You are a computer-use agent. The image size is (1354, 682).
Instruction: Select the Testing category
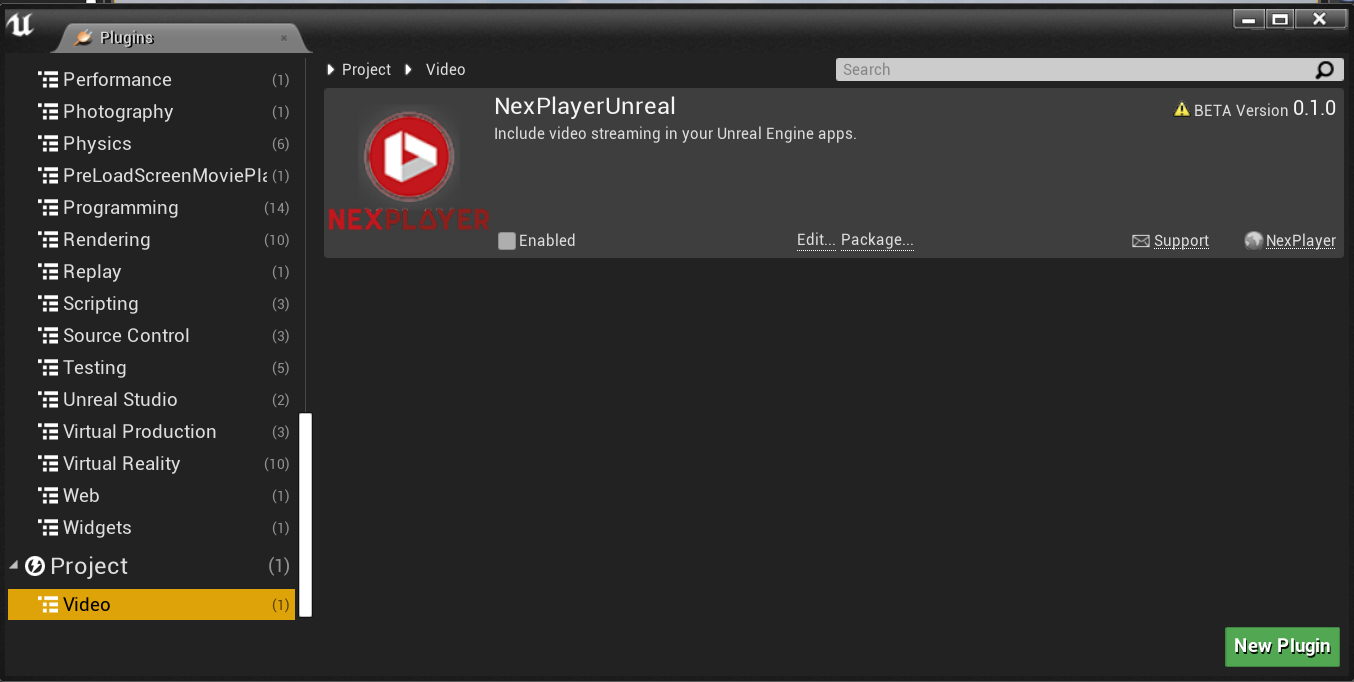click(x=151, y=368)
